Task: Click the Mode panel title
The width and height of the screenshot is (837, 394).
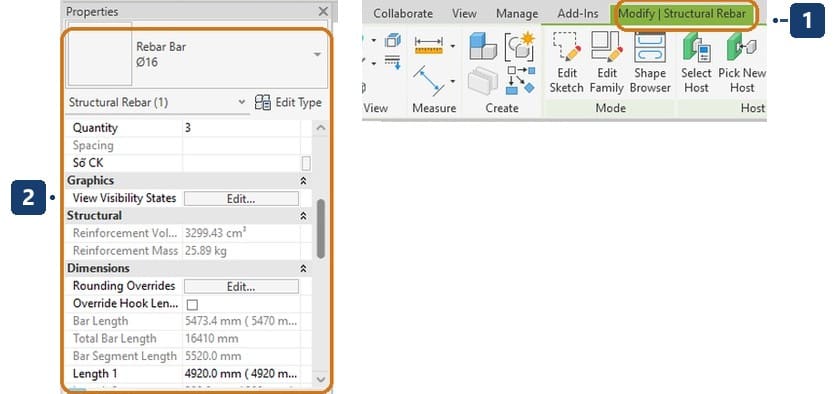Action: pyautogui.click(x=610, y=108)
